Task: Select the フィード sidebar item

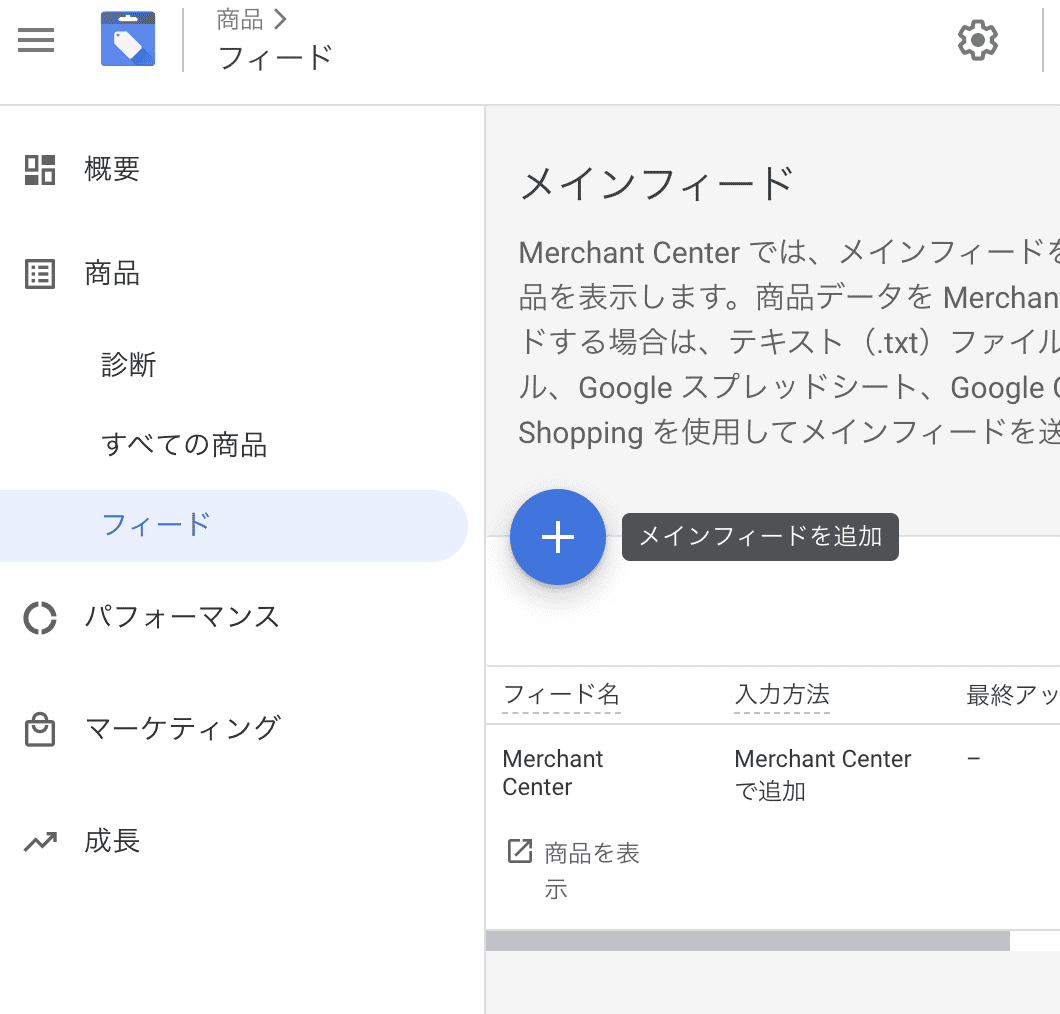Action: [x=234, y=525]
